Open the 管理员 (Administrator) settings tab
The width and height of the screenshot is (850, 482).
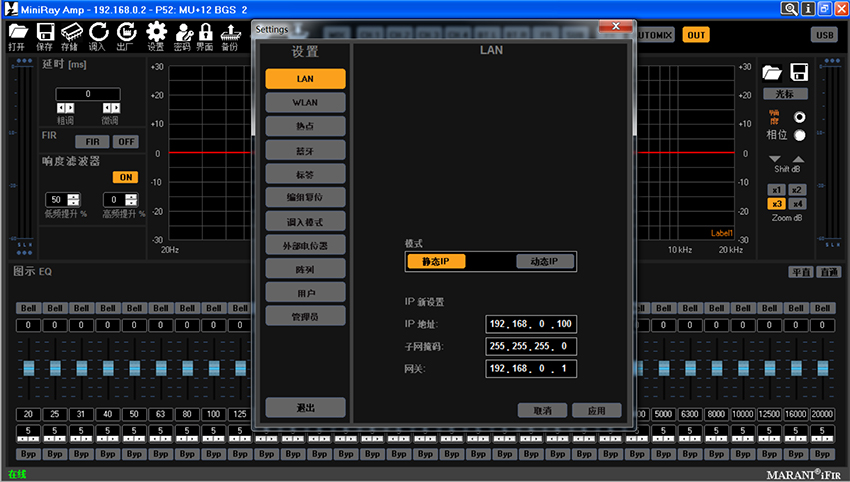305,316
